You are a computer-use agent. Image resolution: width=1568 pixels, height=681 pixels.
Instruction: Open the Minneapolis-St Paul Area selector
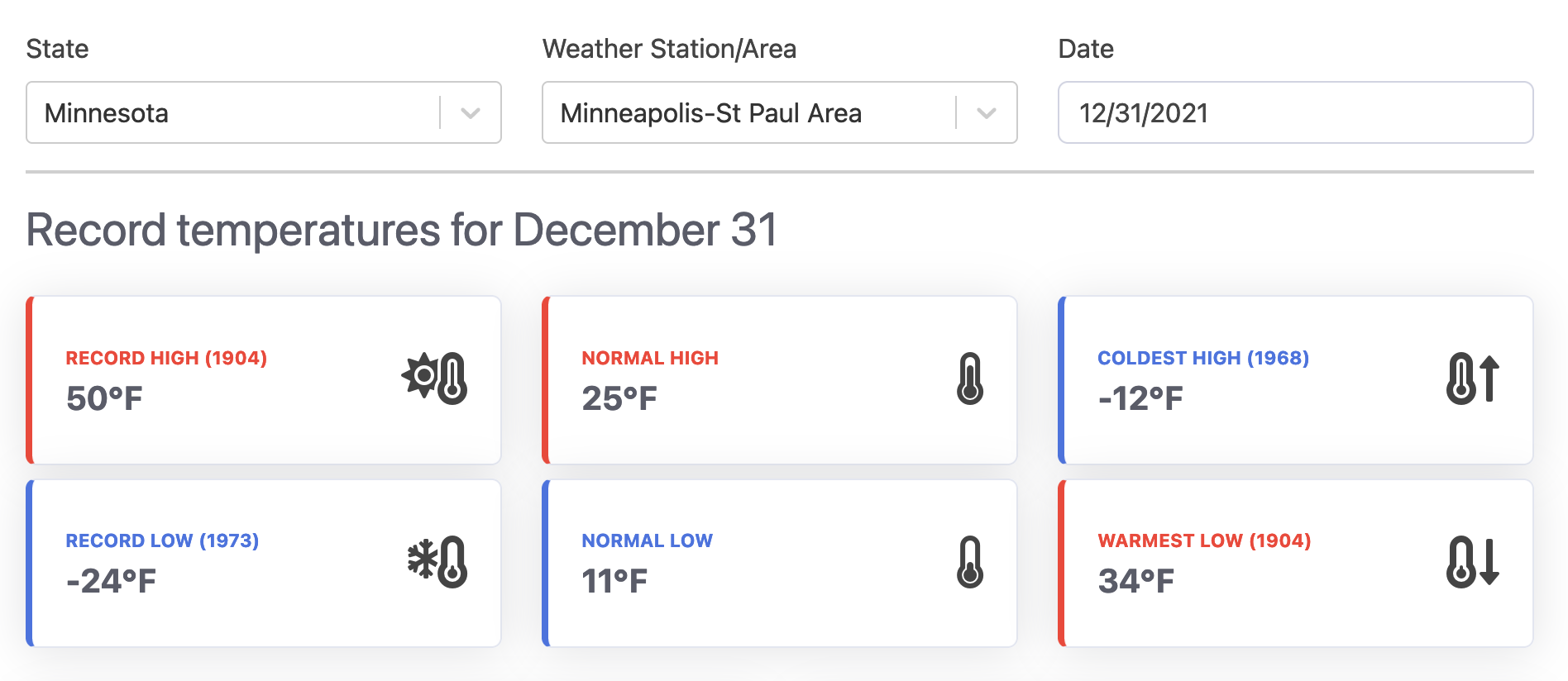(780, 112)
